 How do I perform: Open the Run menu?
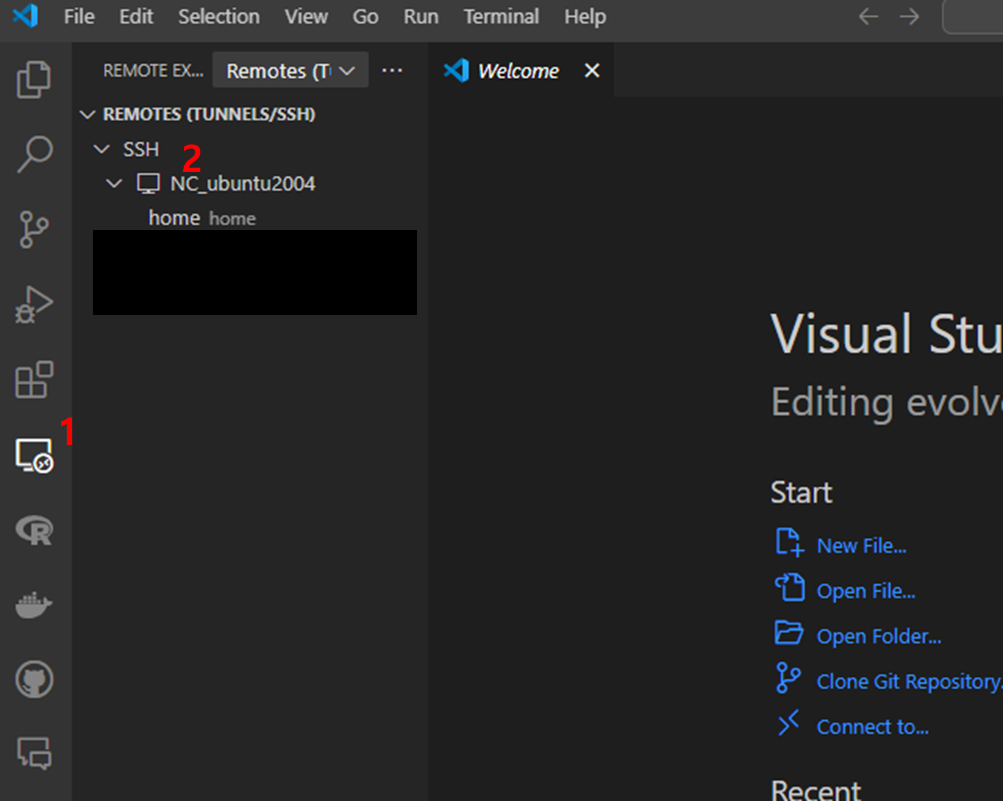(421, 17)
